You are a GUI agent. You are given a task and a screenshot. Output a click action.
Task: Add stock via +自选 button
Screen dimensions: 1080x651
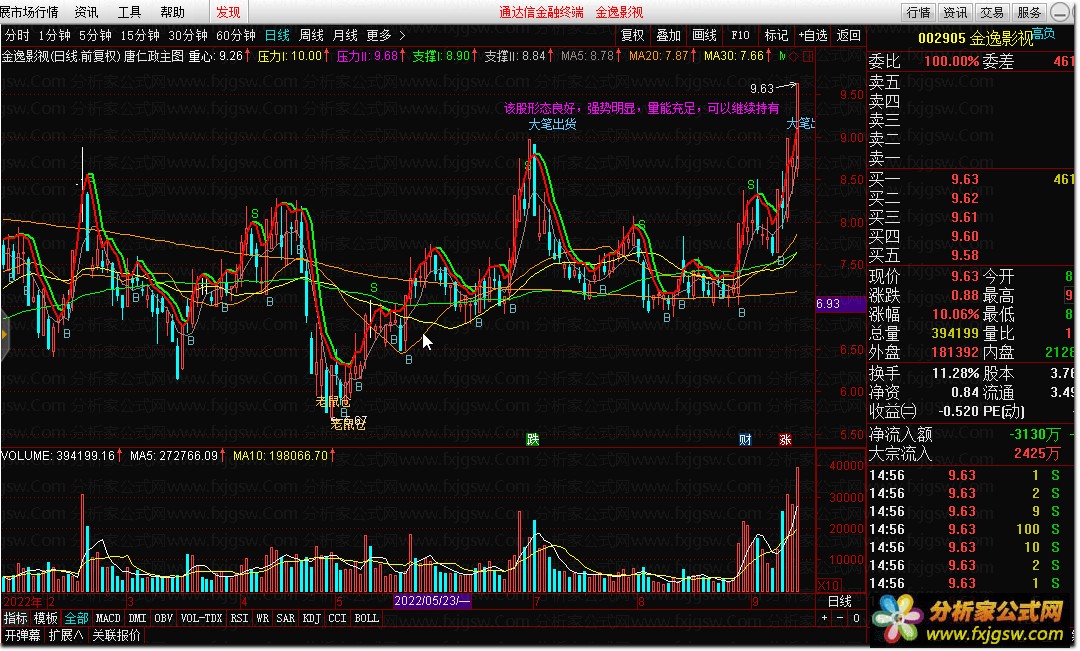[813, 35]
